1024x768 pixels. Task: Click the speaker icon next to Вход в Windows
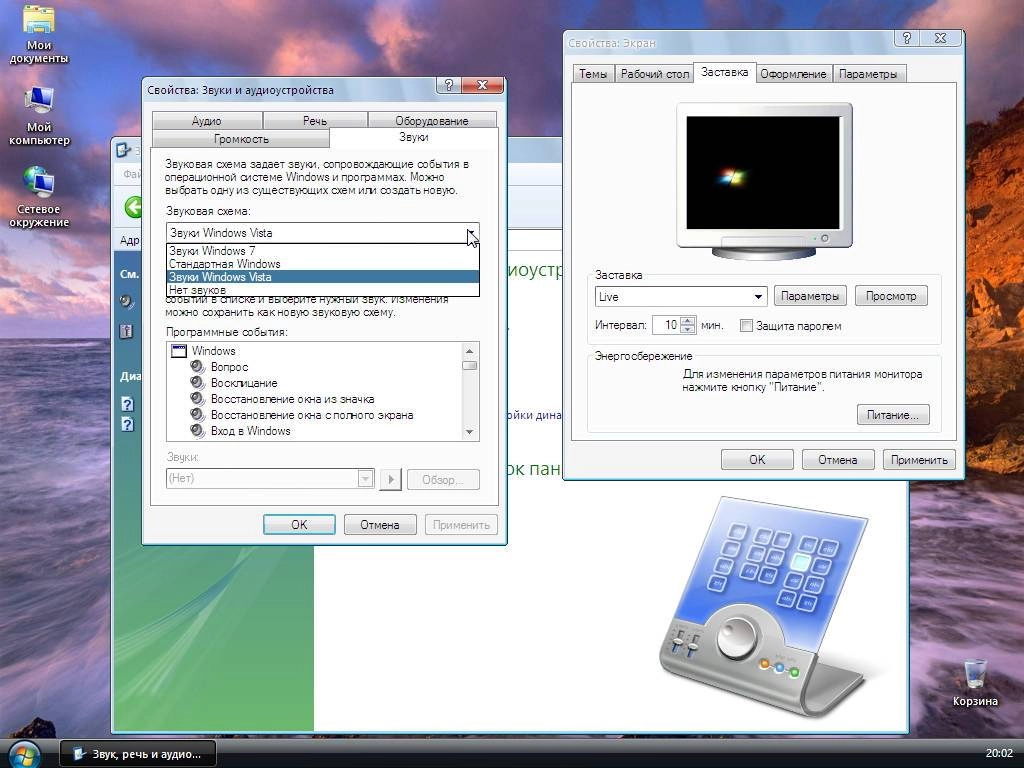pyautogui.click(x=197, y=430)
